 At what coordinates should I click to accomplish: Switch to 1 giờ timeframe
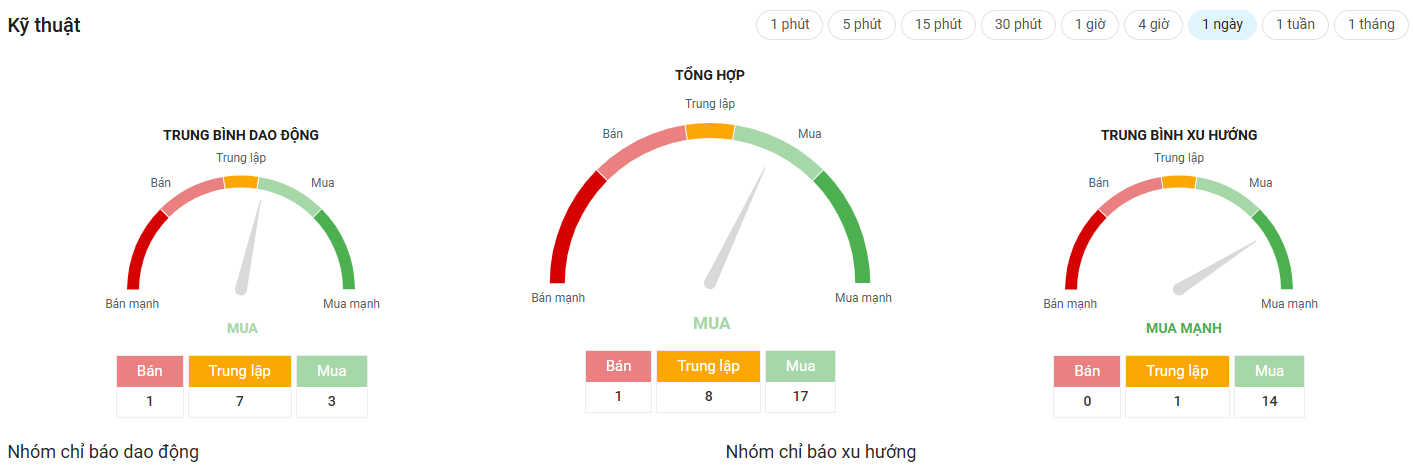pyautogui.click(x=1090, y=25)
